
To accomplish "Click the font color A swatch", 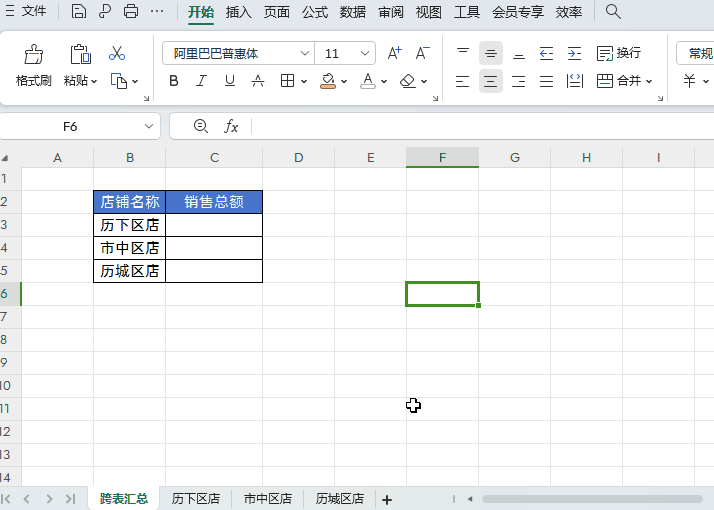I will coord(368,81).
